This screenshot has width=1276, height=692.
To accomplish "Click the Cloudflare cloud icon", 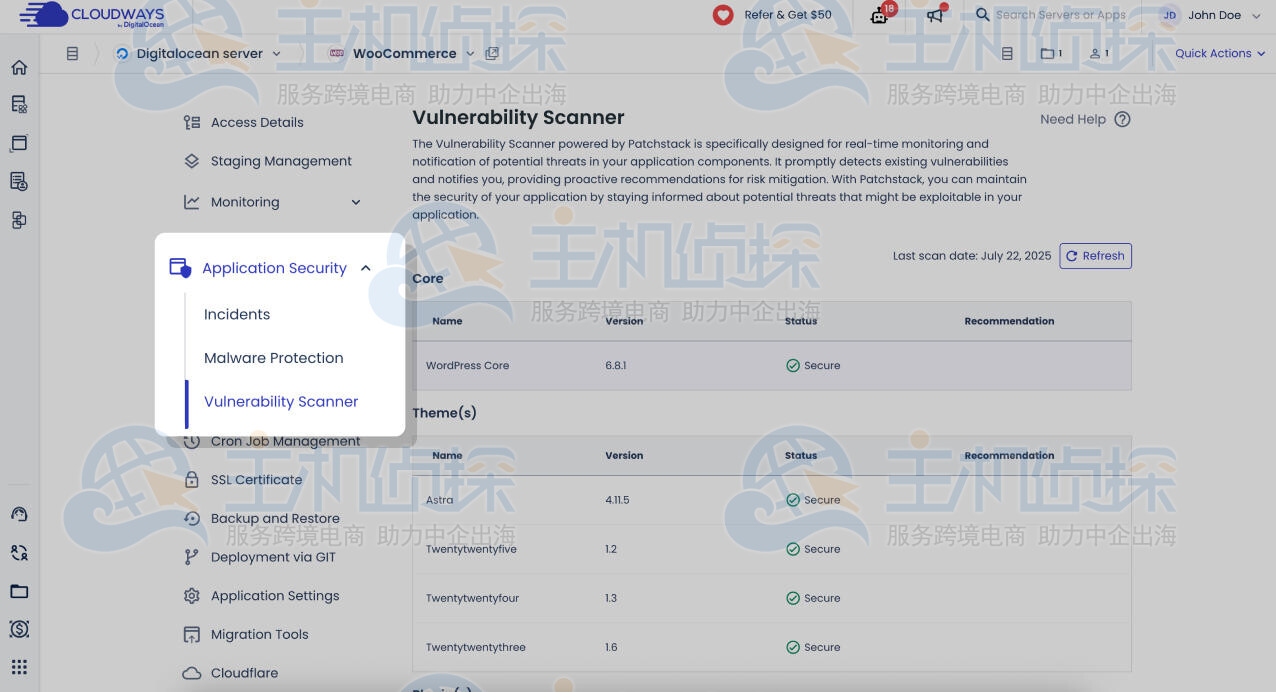I will pos(192,673).
